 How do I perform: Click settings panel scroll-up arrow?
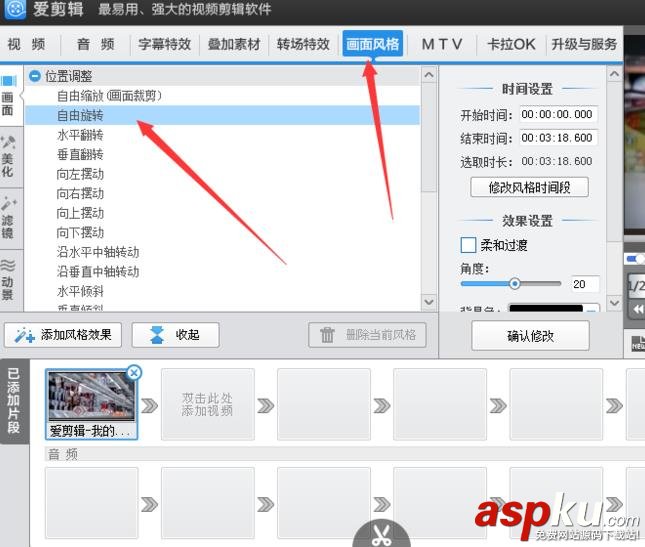(614, 74)
